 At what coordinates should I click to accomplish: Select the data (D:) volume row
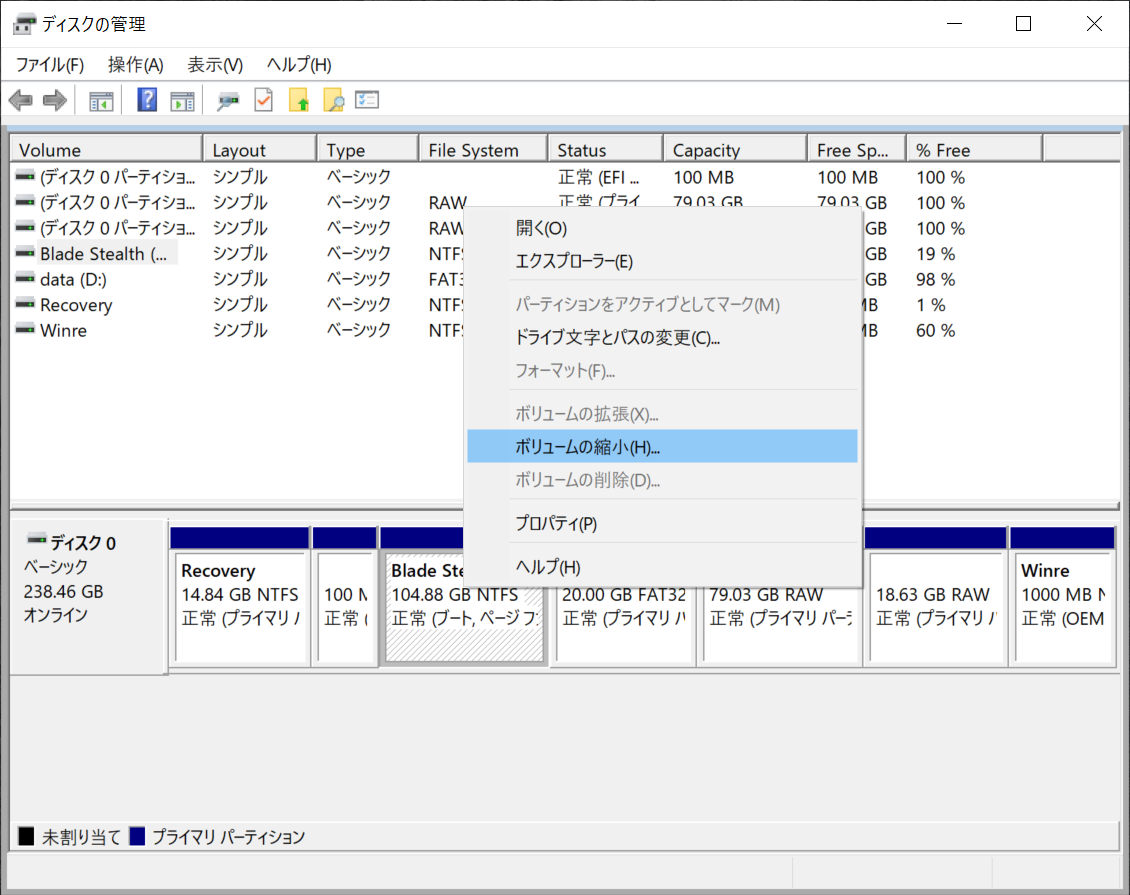(x=73, y=279)
